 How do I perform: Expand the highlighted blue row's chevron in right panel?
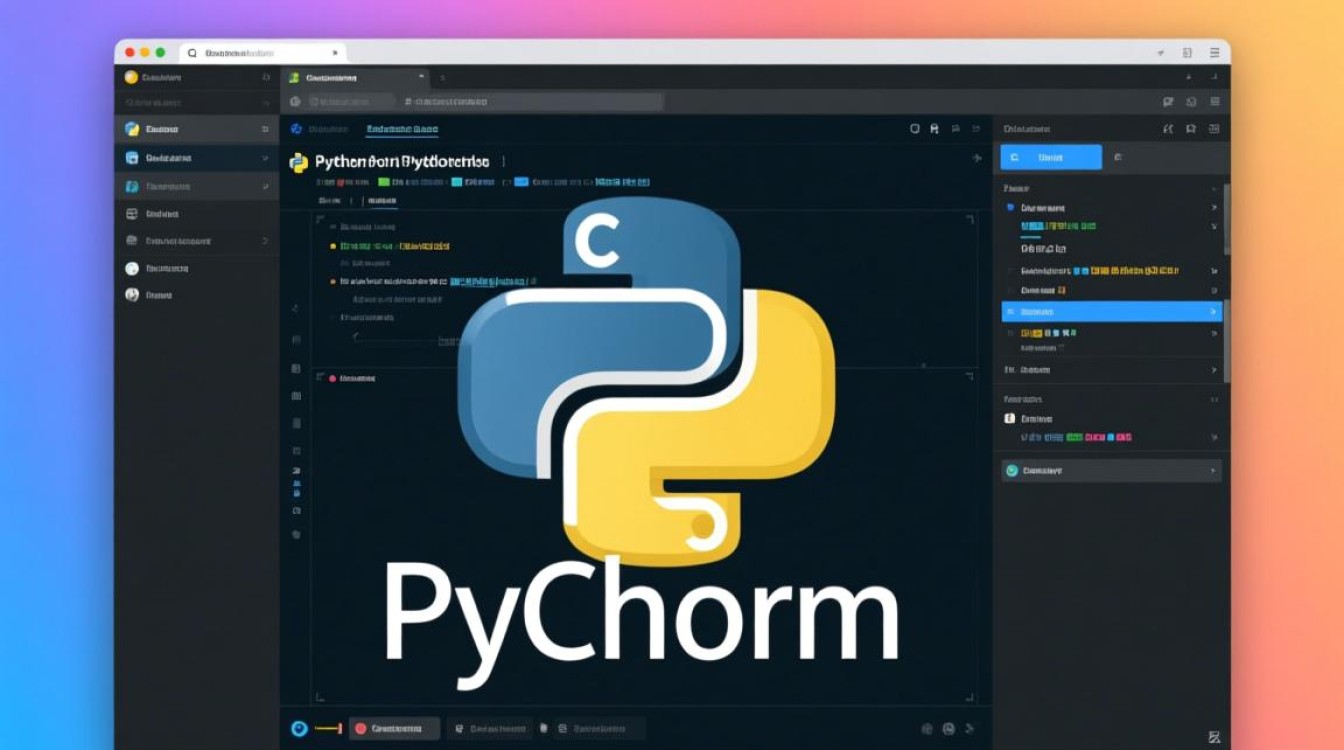point(1213,312)
